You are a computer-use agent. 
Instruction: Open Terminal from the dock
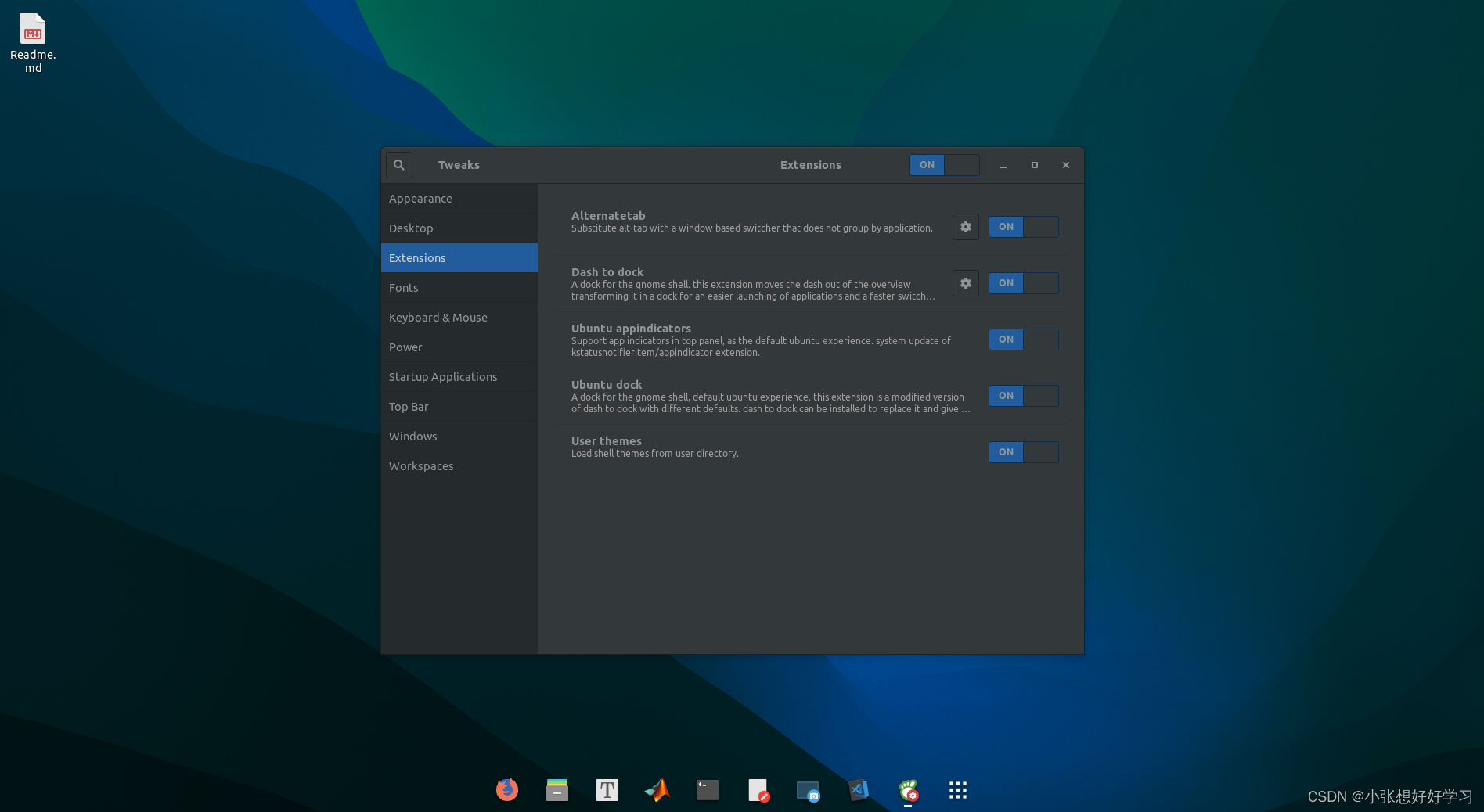pyautogui.click(x=708, y=790)
